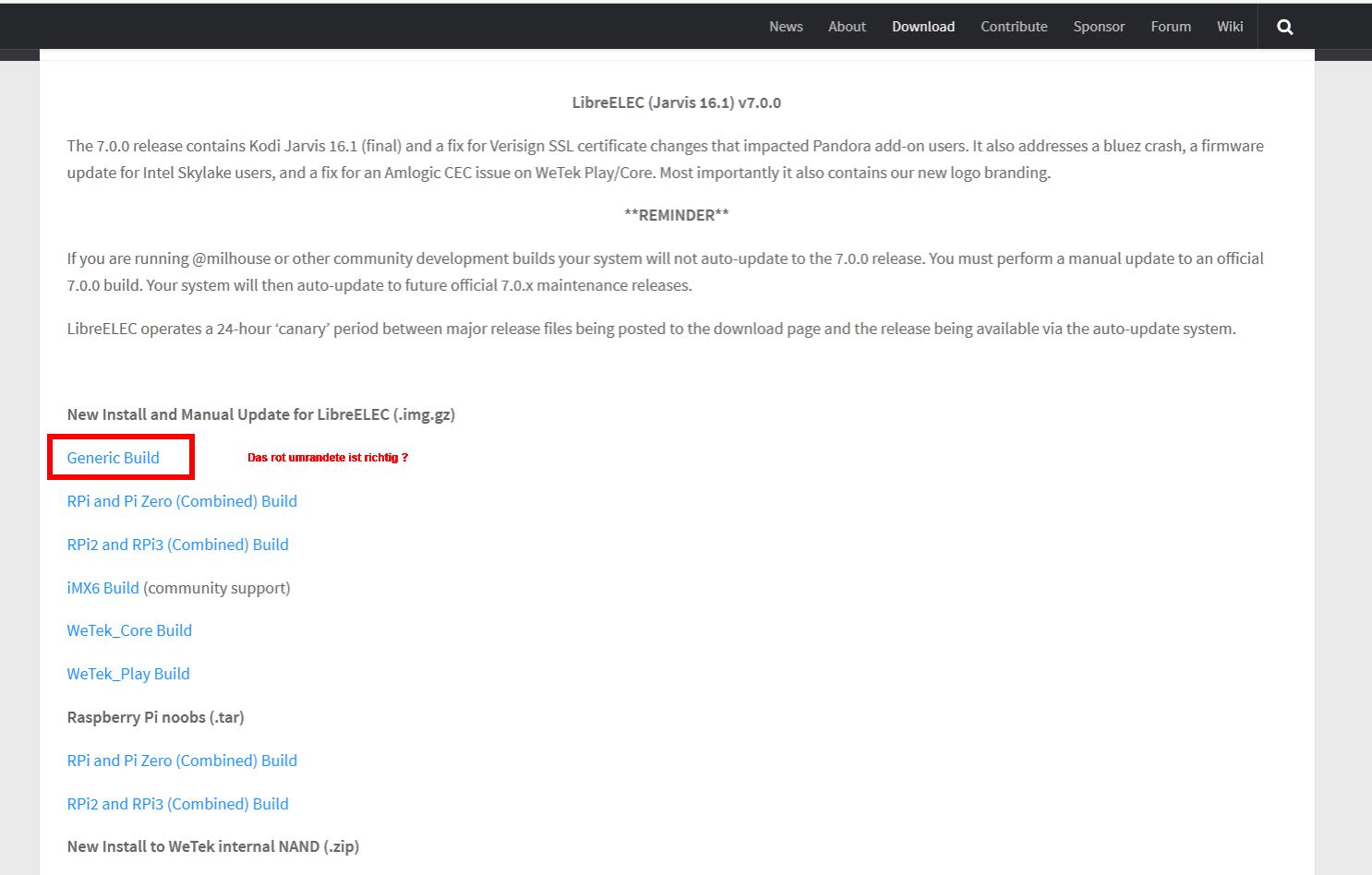Image resolution: width=1372 pixels, height=875 pixels.
Task: Get RPi2 and RPi3 noobs .tar build
Action: 177,804
